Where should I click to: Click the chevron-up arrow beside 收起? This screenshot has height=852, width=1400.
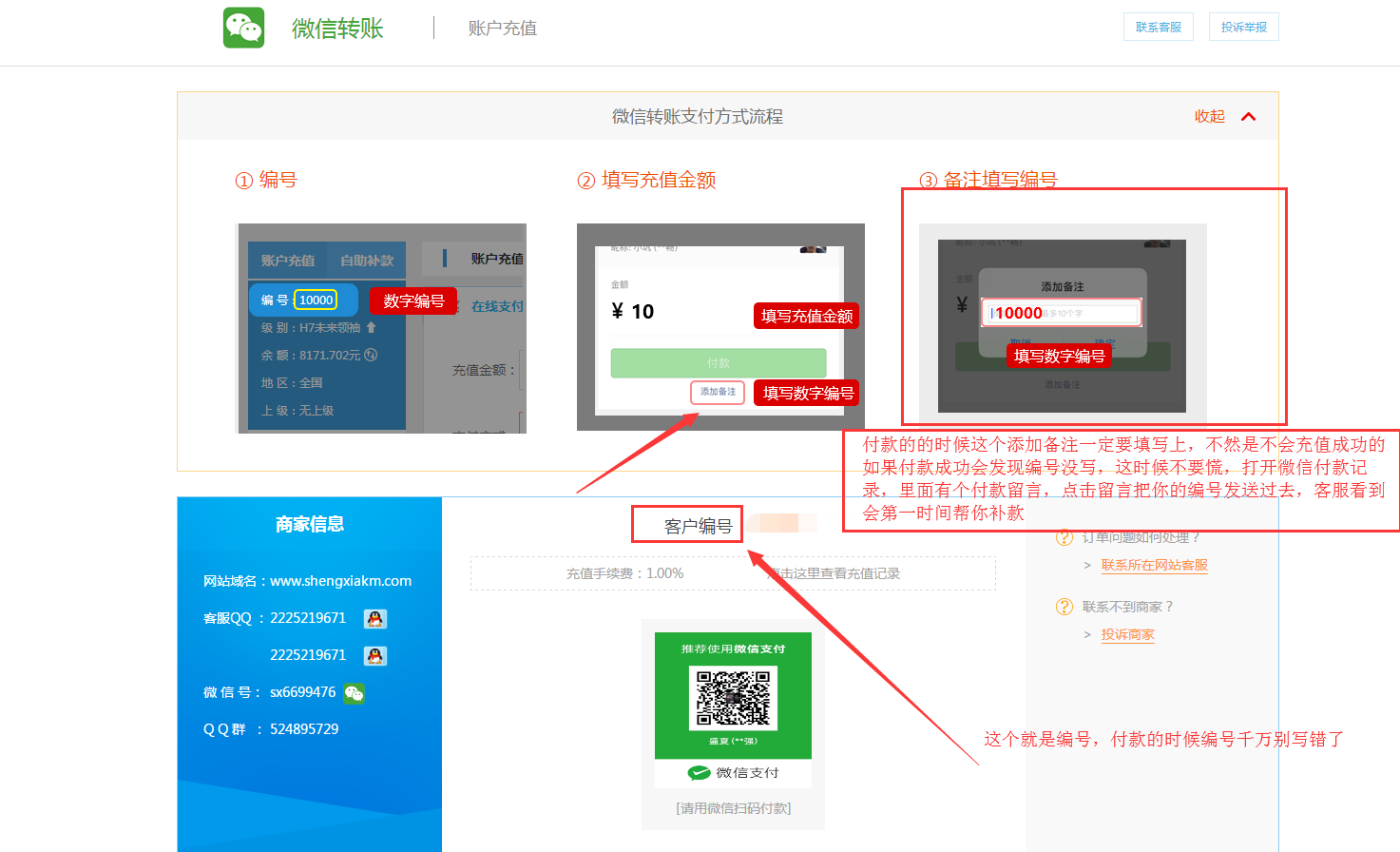click(1249, 116)
